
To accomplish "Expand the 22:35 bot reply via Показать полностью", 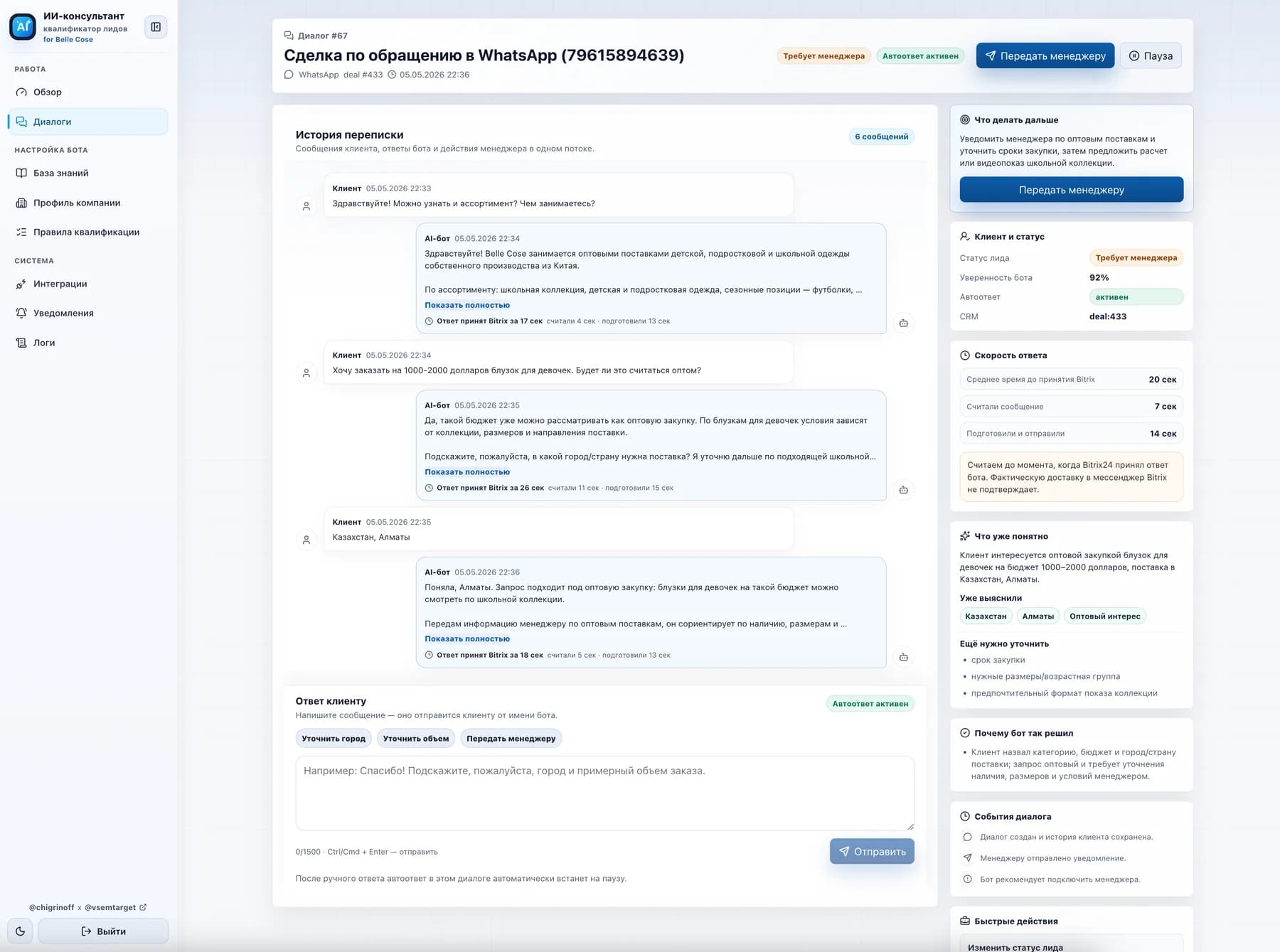I will (467, 472).
